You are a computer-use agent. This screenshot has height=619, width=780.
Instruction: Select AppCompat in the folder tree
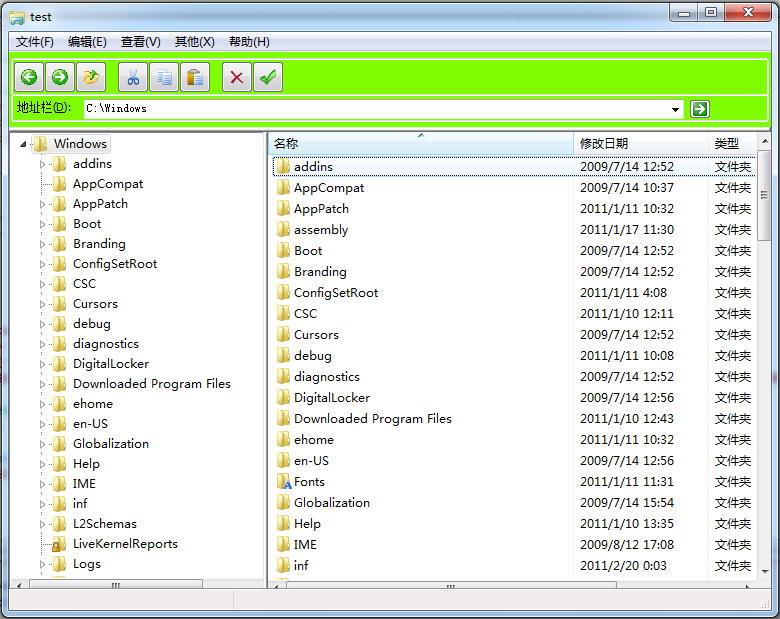point(108,184)
